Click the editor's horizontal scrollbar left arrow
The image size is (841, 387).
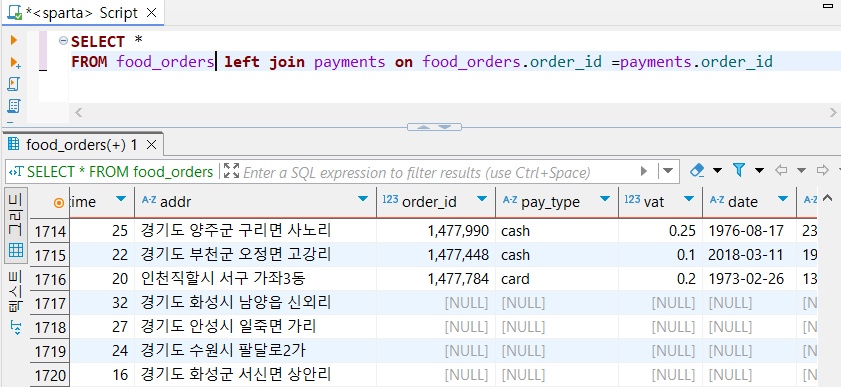(79, 112)
